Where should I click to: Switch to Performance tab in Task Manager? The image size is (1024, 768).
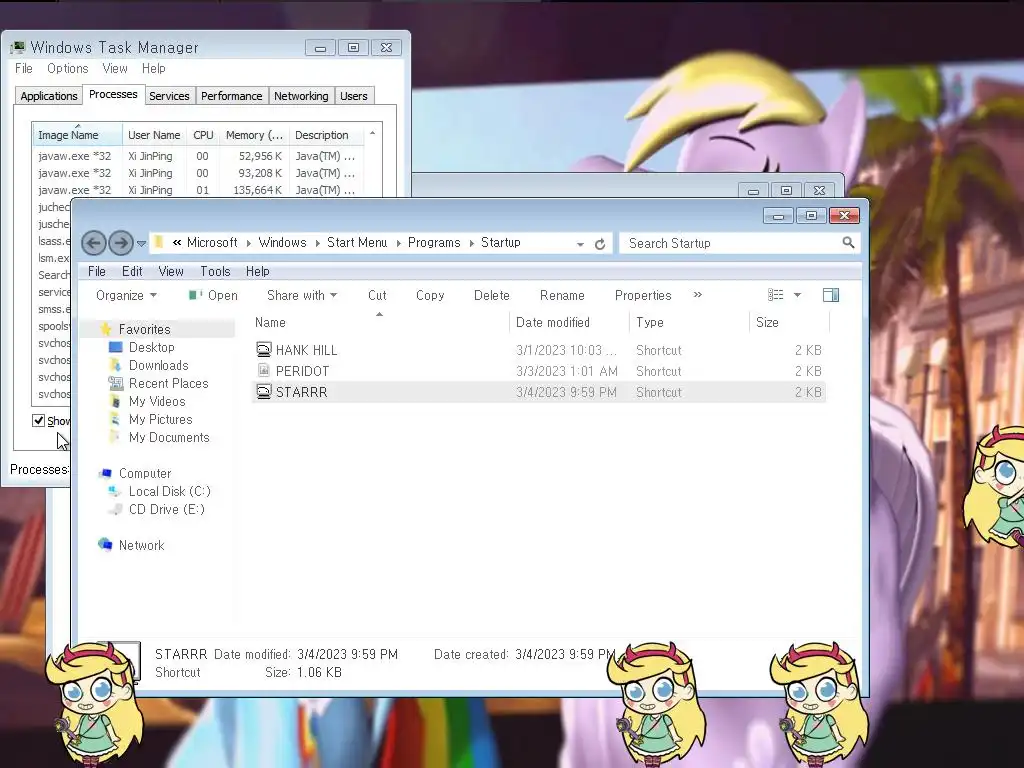click(231, 96)
